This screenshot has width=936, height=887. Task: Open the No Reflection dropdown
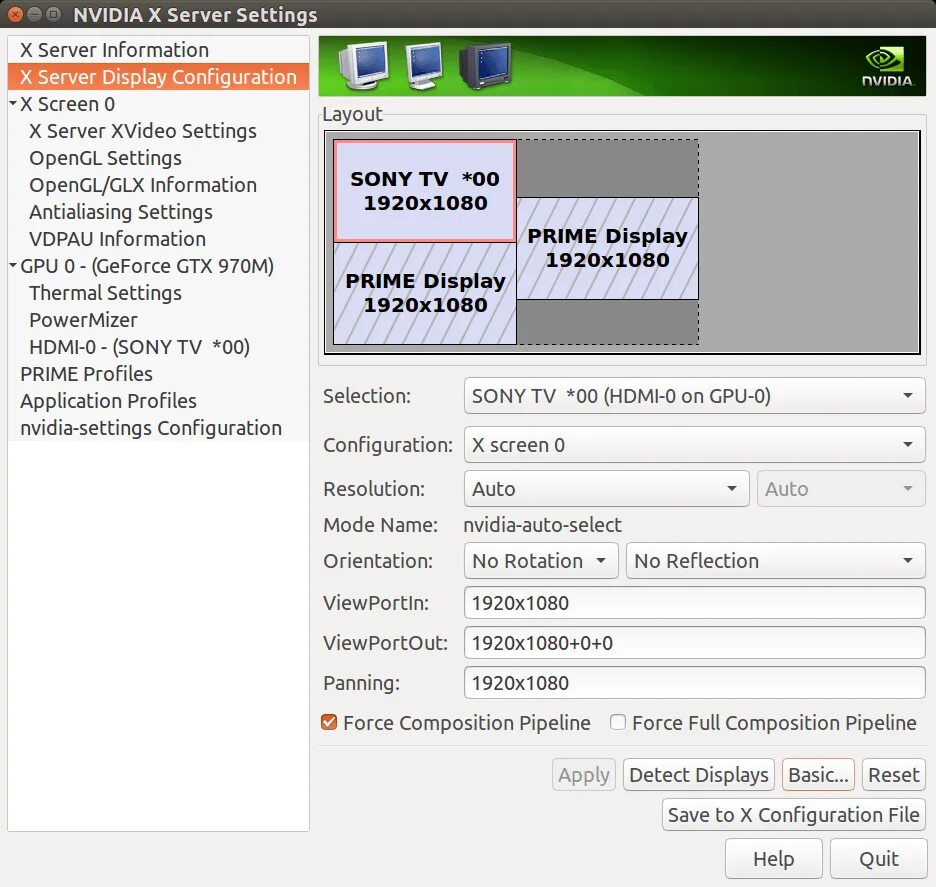(775, 560)
